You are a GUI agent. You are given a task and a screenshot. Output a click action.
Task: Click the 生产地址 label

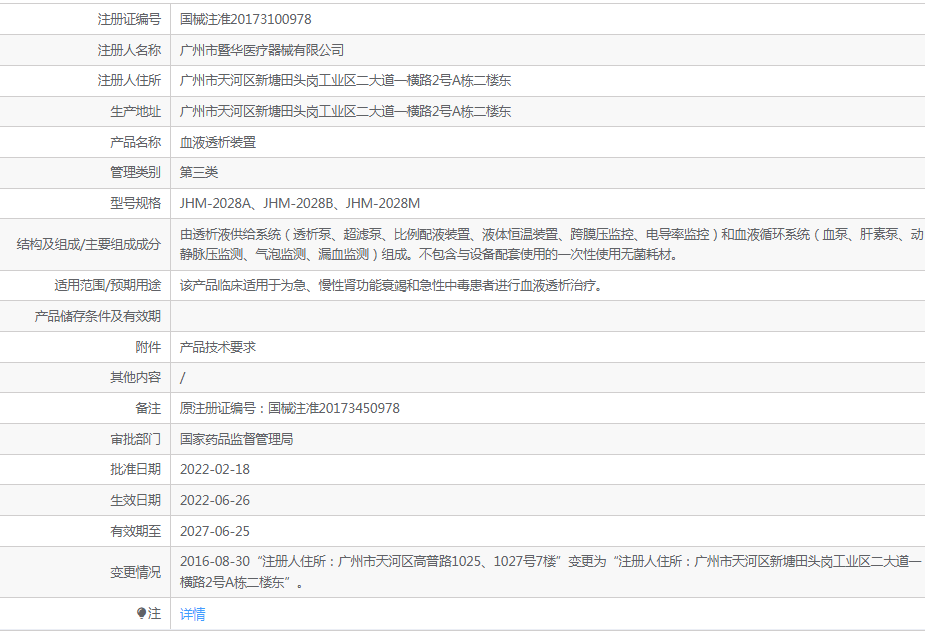[136, 111]
